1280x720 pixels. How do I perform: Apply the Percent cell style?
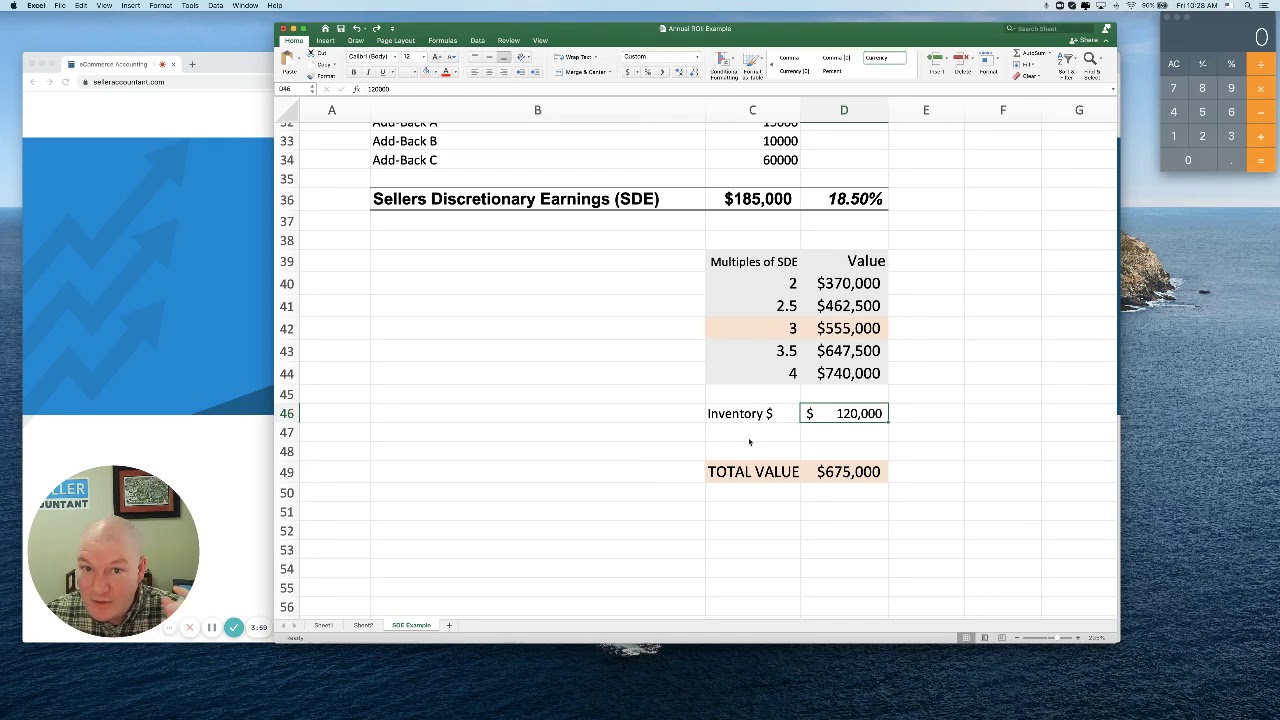coord(832,71)
